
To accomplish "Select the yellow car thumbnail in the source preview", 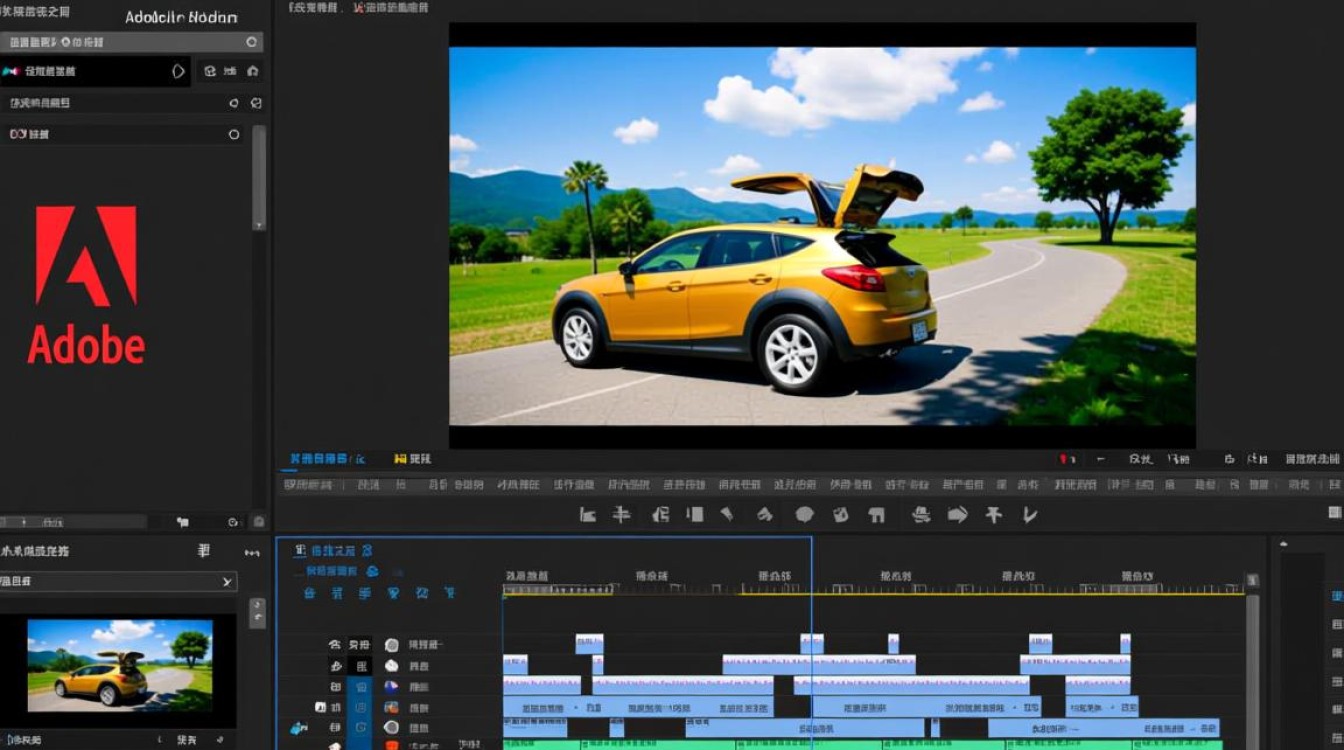I will [x=120, y=665].
